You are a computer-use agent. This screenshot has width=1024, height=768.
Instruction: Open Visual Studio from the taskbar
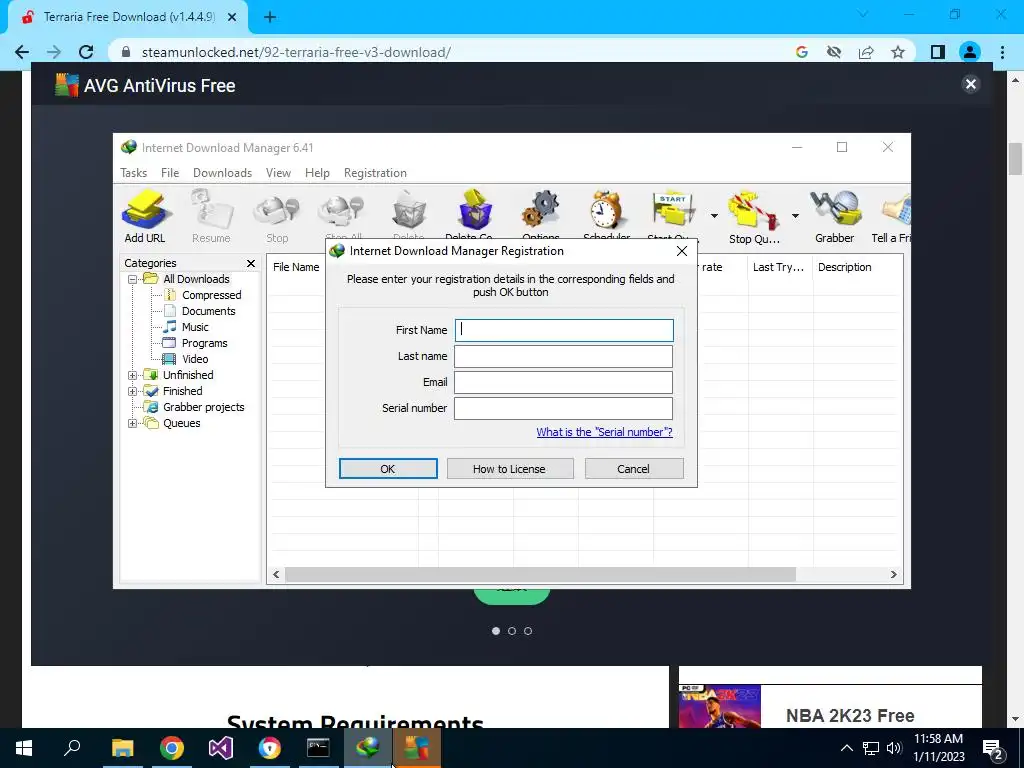point(221,748)
